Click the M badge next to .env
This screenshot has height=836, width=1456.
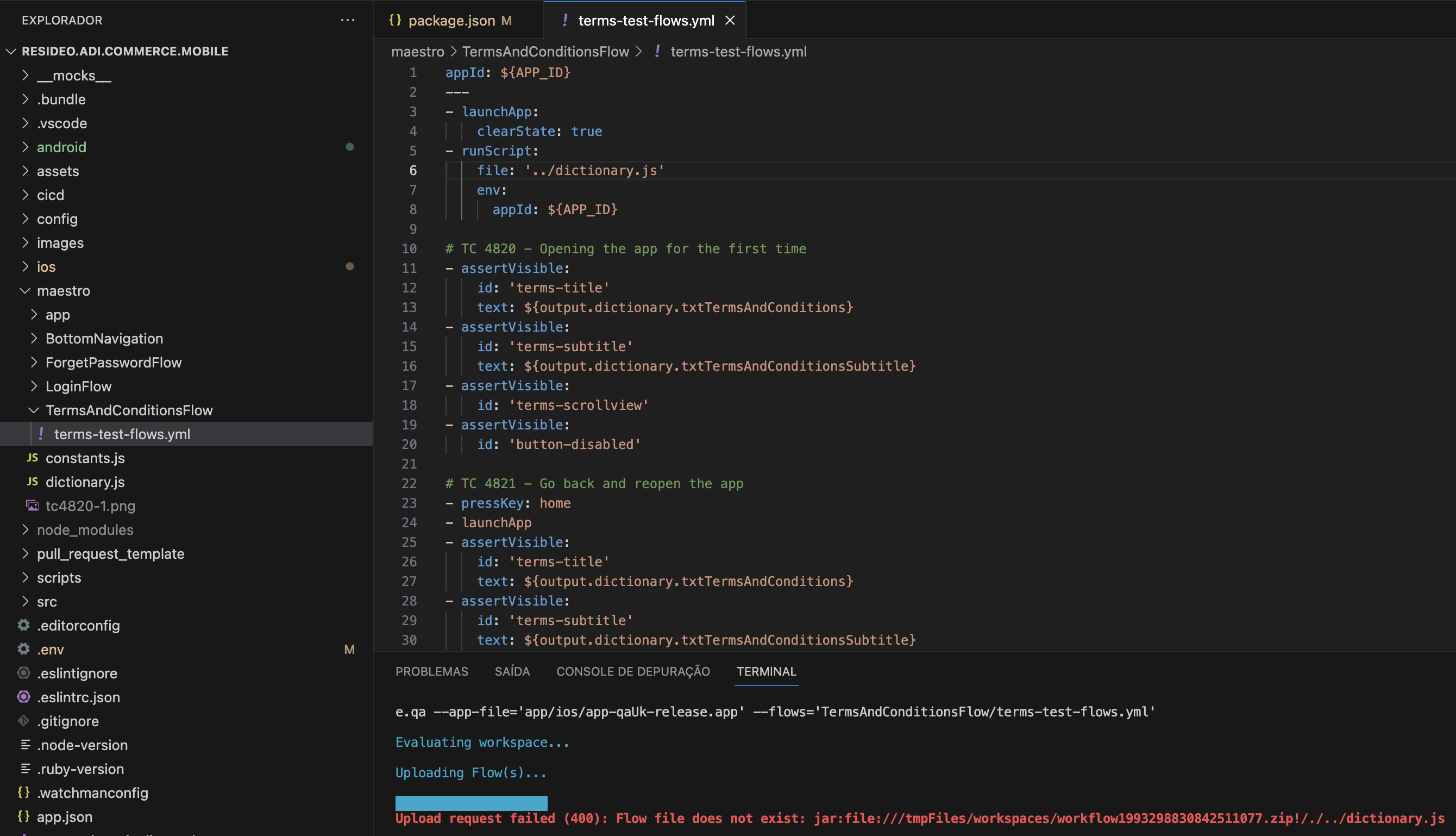(349, 650)
